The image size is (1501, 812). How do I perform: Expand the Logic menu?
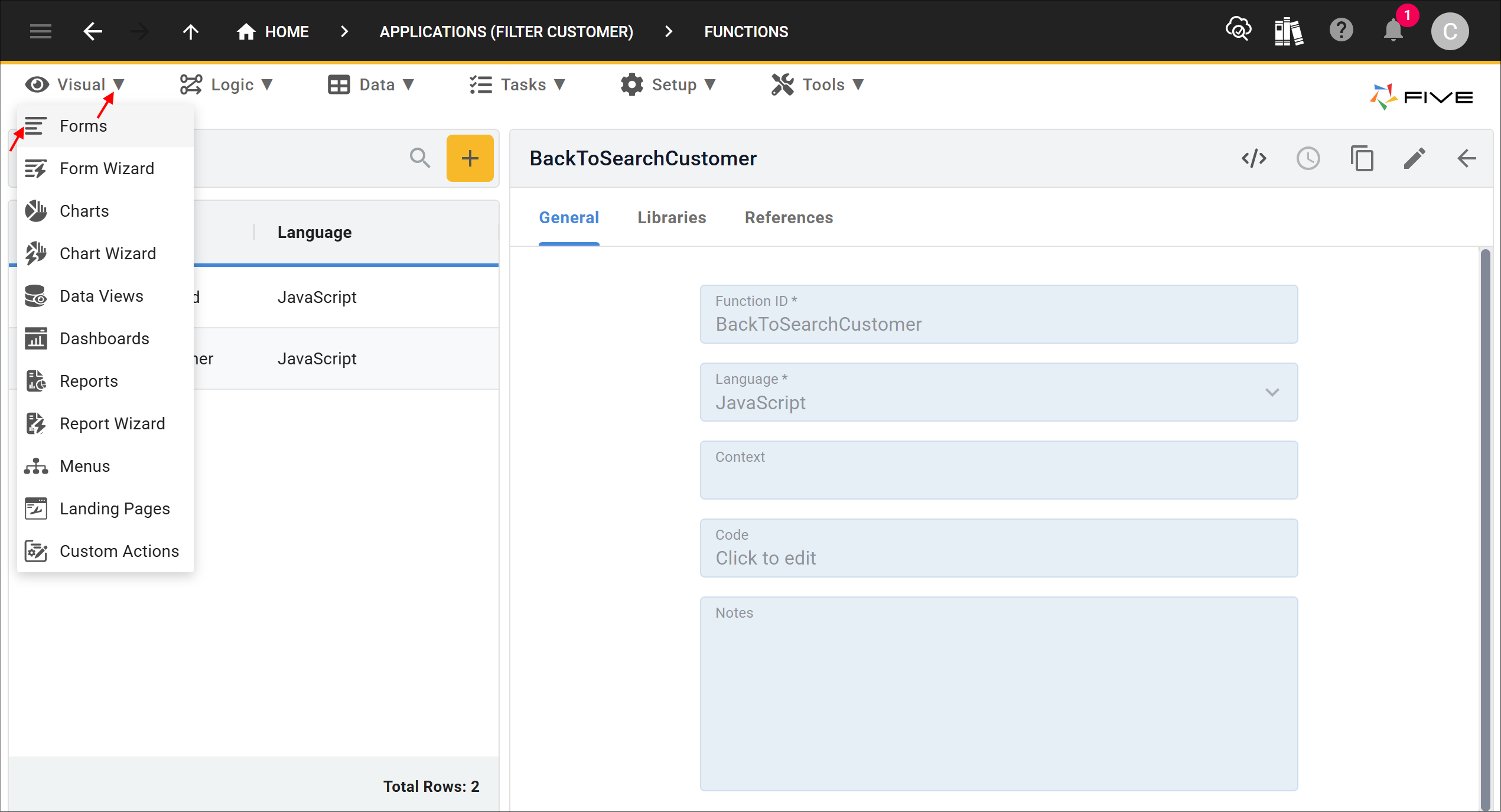click(x=226, y=84)
